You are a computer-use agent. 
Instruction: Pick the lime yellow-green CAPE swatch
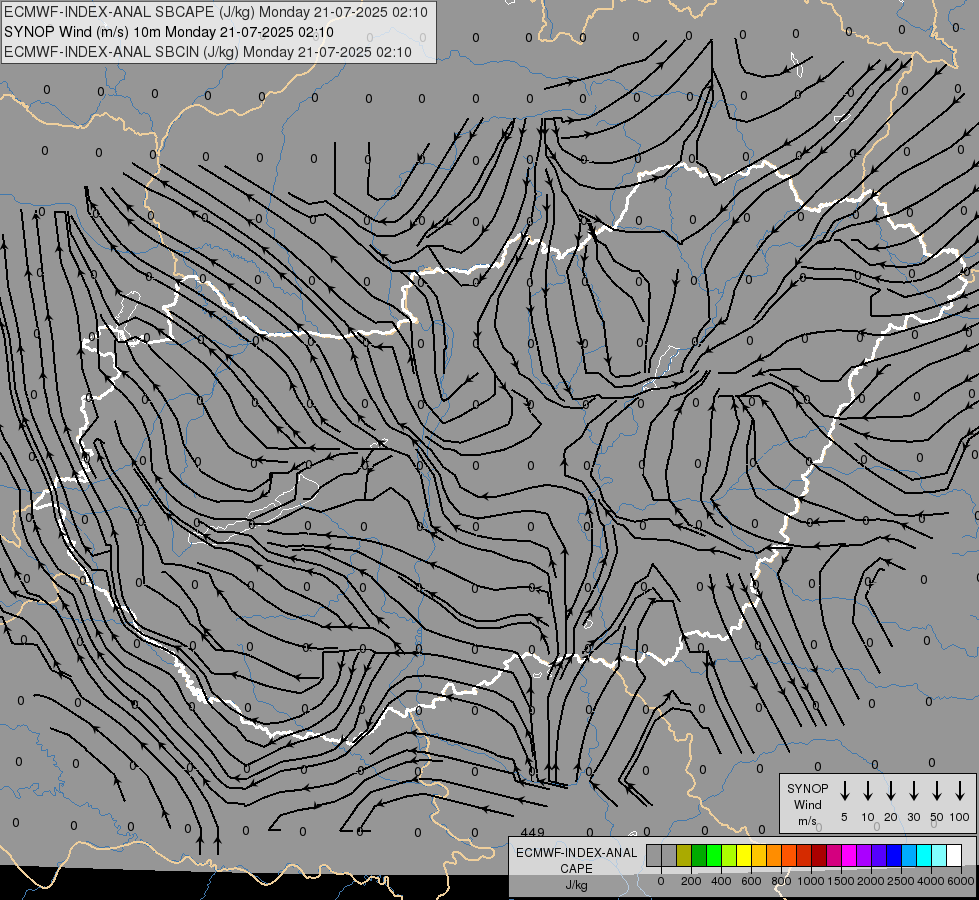[729, 855]
